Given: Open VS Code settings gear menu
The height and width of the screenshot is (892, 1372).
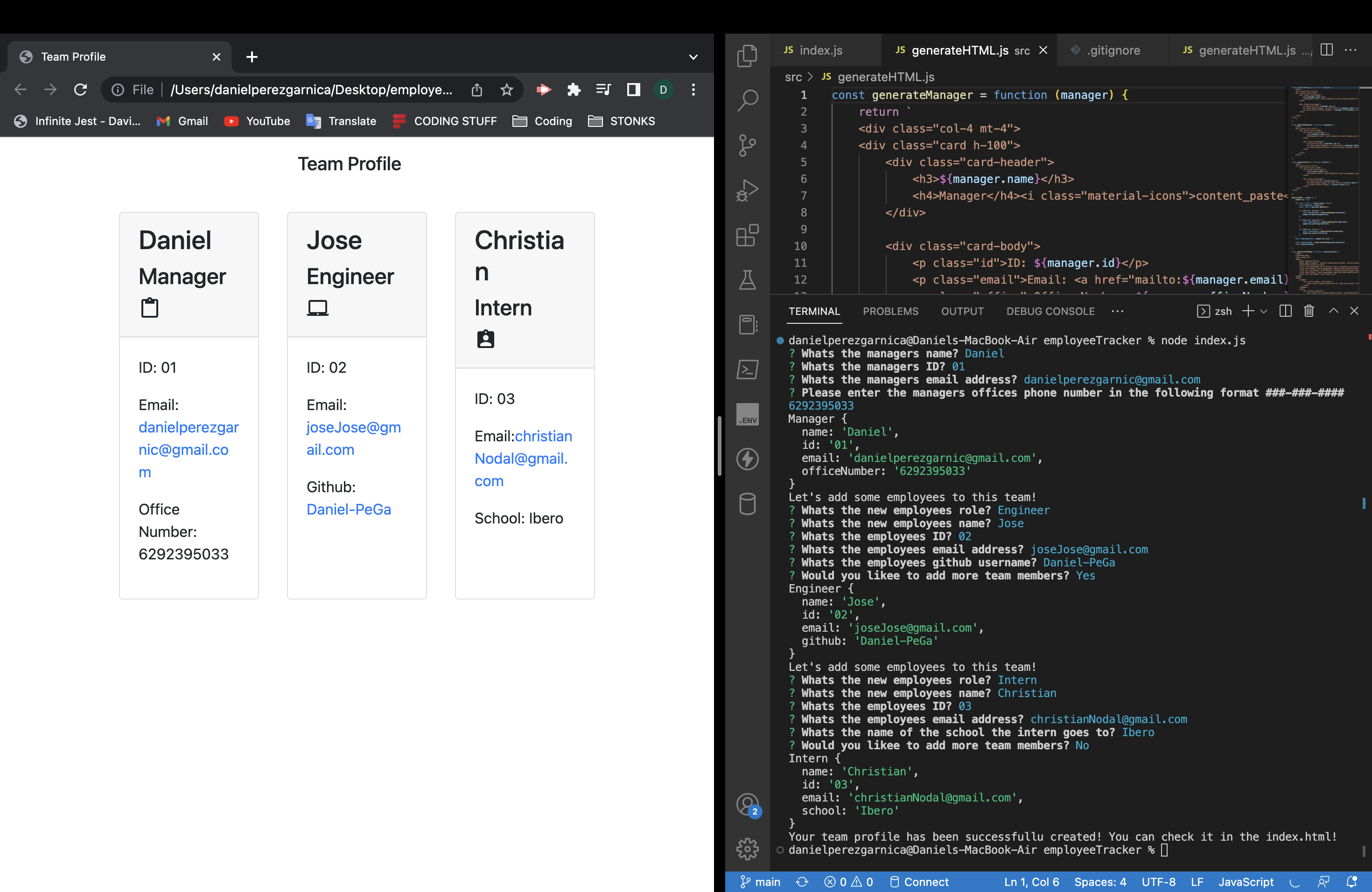Looking at the screenshot, I should click(x=747, y=848).
